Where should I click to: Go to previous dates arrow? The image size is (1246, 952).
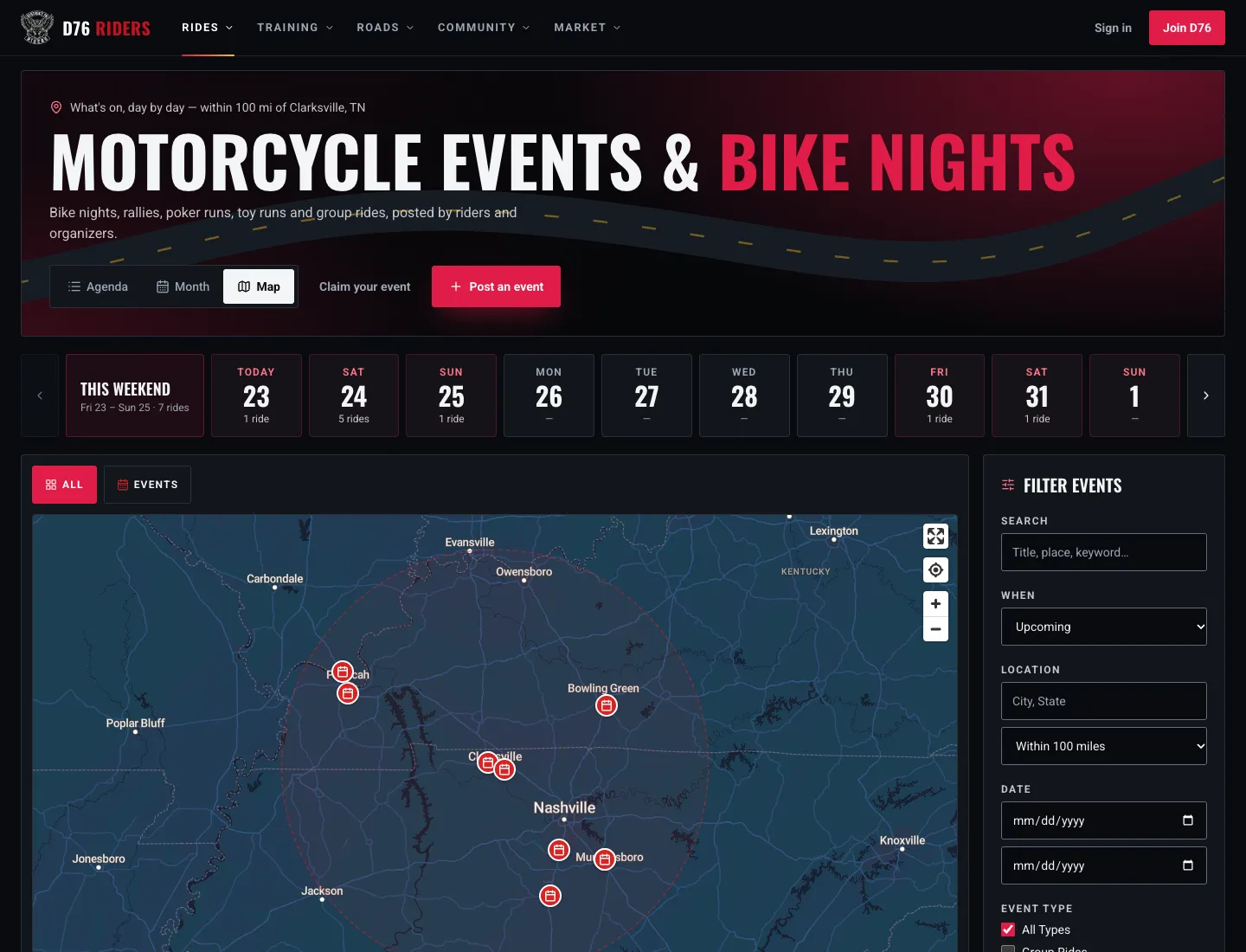[x=40, y=396]
